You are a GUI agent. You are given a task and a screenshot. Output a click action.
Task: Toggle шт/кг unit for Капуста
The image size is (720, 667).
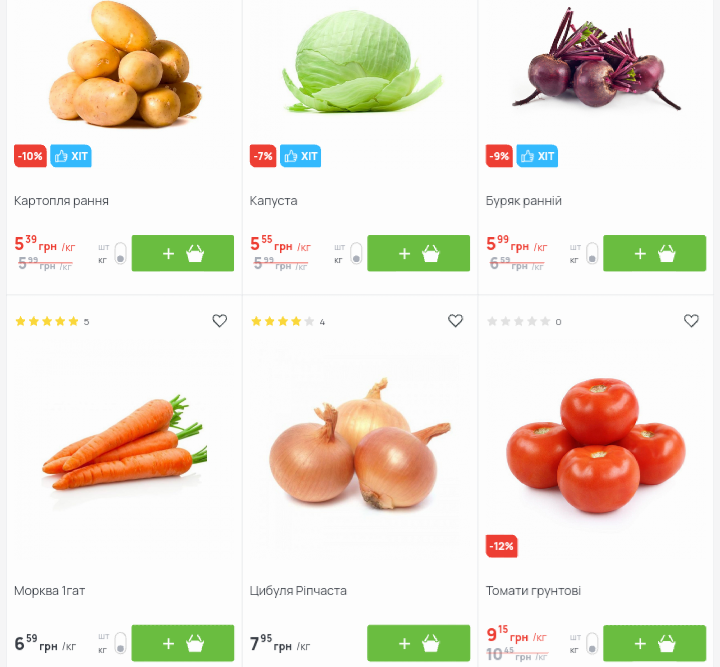pyautogui.click(x=356, y=253)
